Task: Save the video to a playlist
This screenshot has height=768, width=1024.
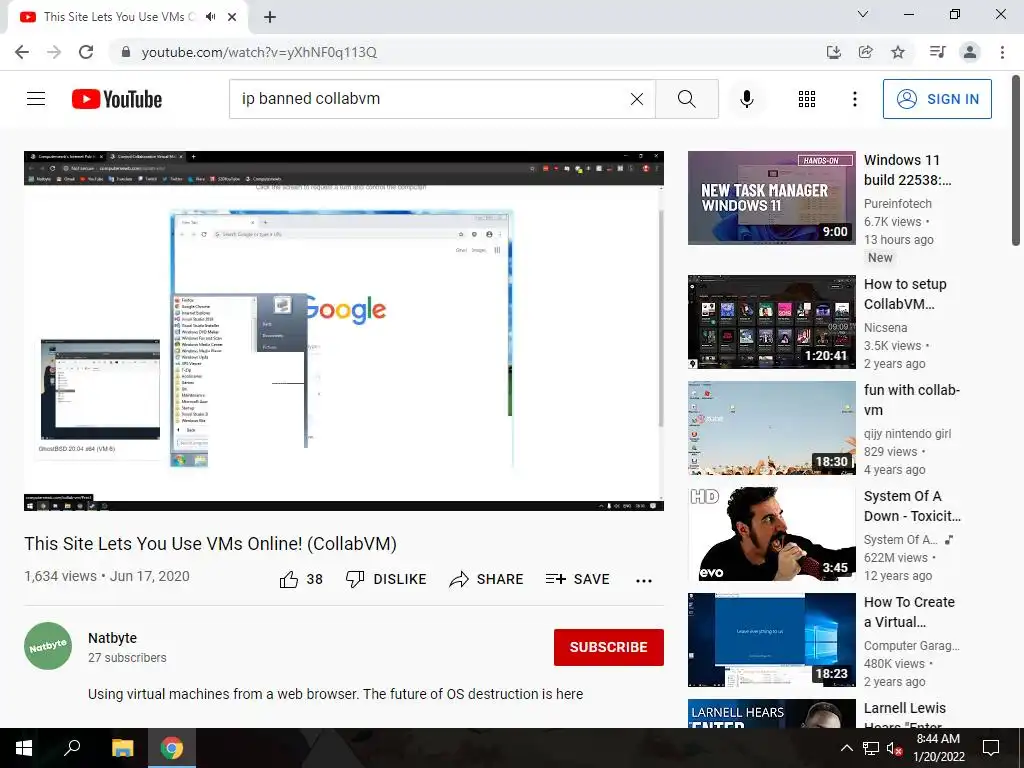Action: [577, 579]
